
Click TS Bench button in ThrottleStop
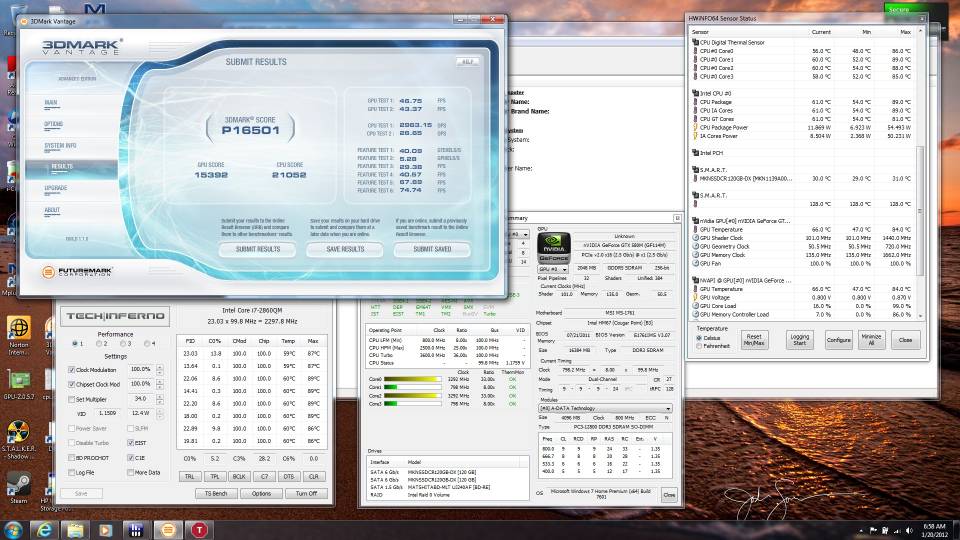tap(216, 493)
